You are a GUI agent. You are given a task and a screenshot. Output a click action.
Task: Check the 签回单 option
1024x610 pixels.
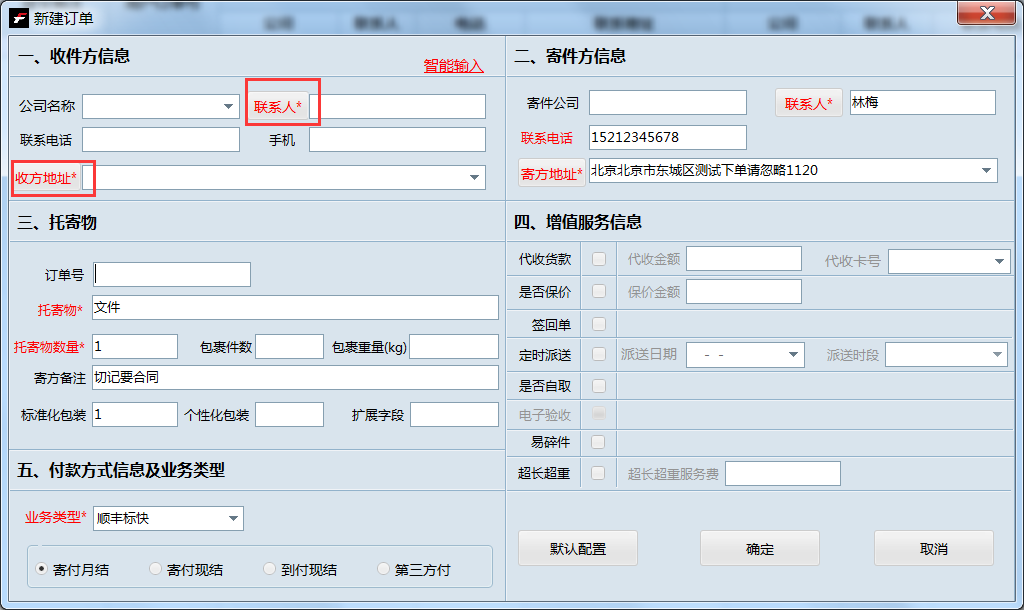(x=597, y=322)
